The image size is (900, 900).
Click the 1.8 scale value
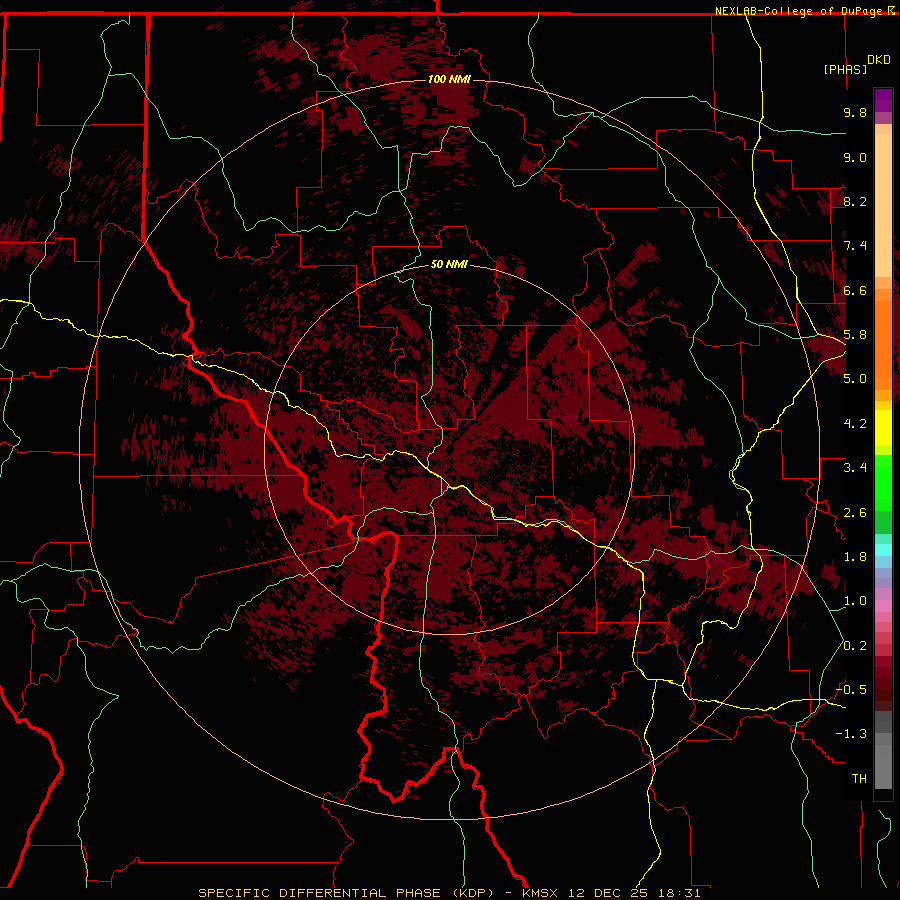tap(855, 557)
